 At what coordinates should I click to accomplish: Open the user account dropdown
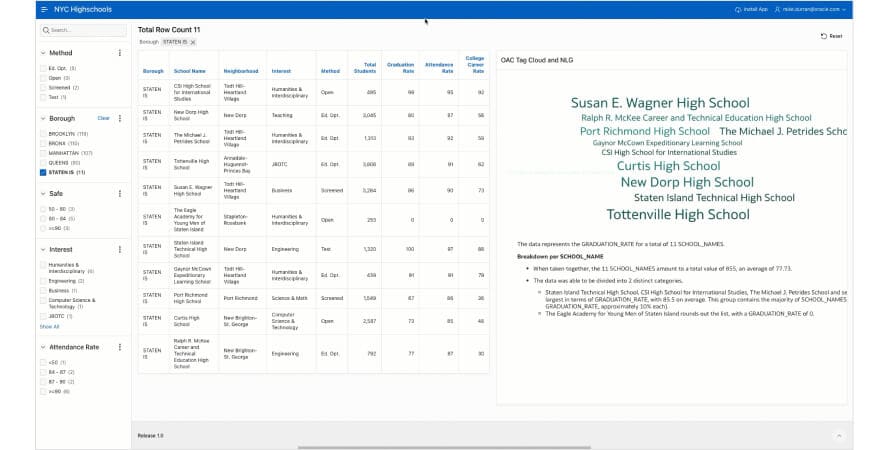pos(812,9)
